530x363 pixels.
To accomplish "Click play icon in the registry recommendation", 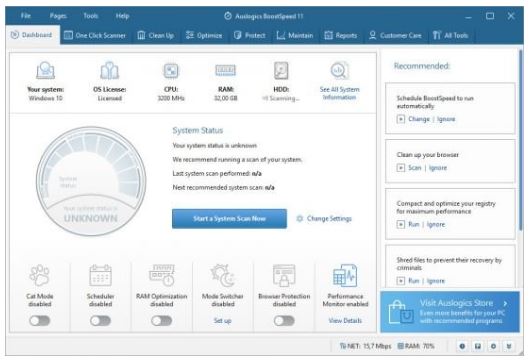I will coord(401,224).
